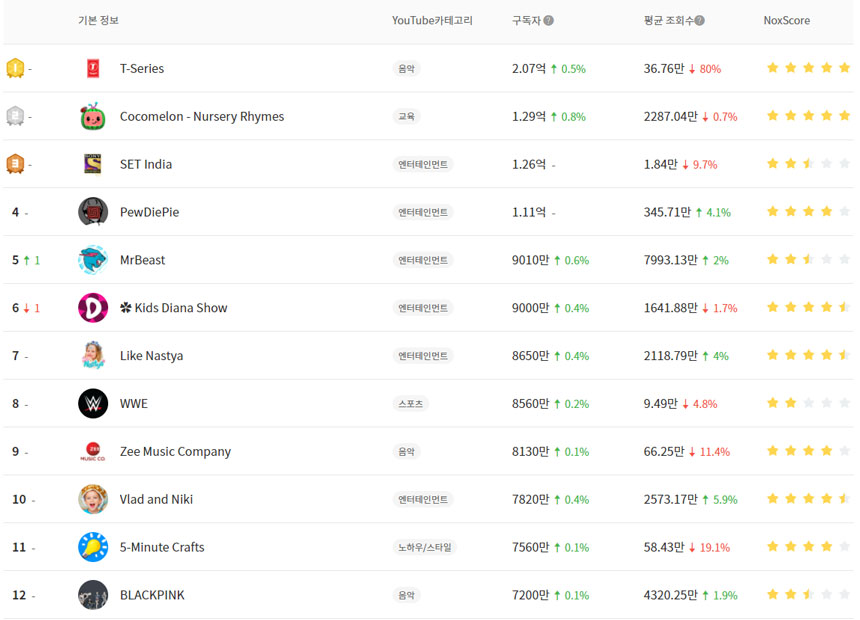
Task: Click the Like Nastya channel avatar
Action: pyautogui.click(x=93, y=356)
